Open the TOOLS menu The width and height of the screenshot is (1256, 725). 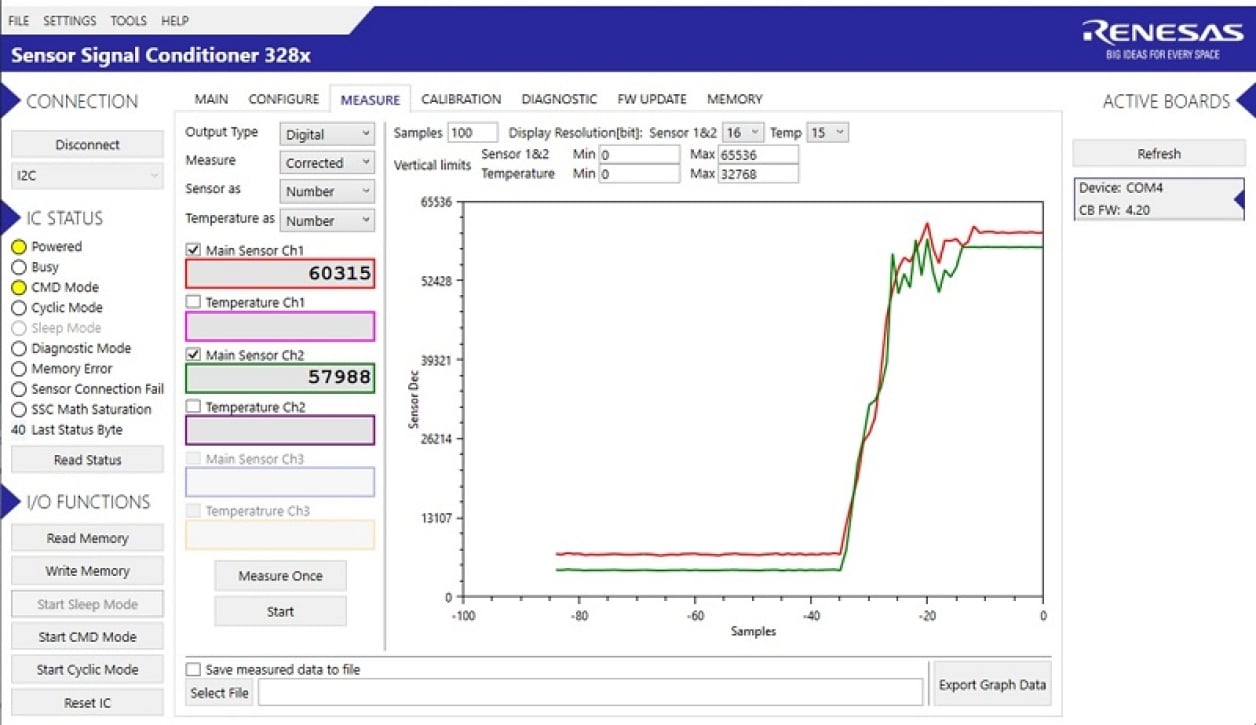[x=128, y=20]
